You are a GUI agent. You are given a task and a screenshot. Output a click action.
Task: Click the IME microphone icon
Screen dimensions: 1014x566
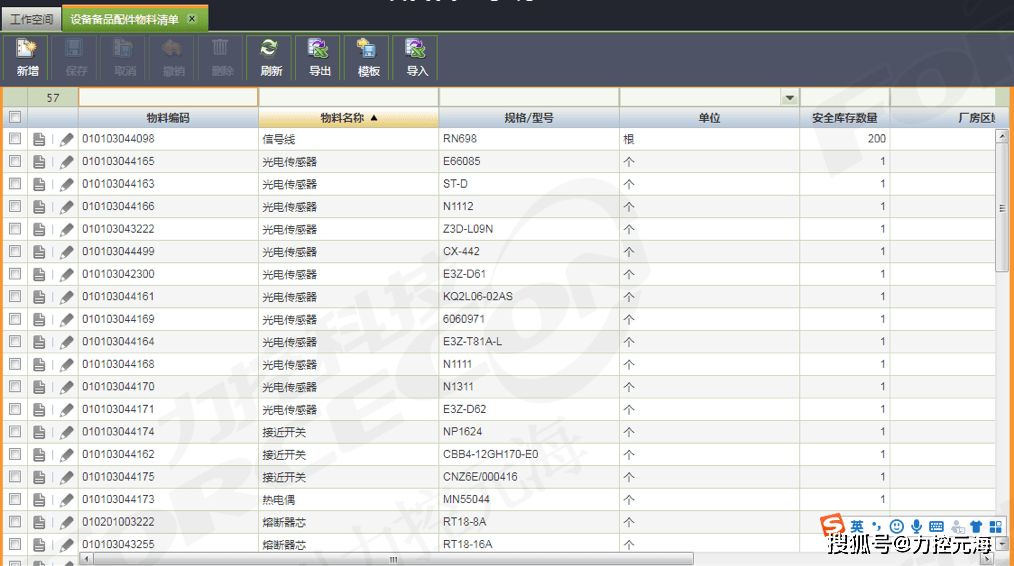[916, 527]
